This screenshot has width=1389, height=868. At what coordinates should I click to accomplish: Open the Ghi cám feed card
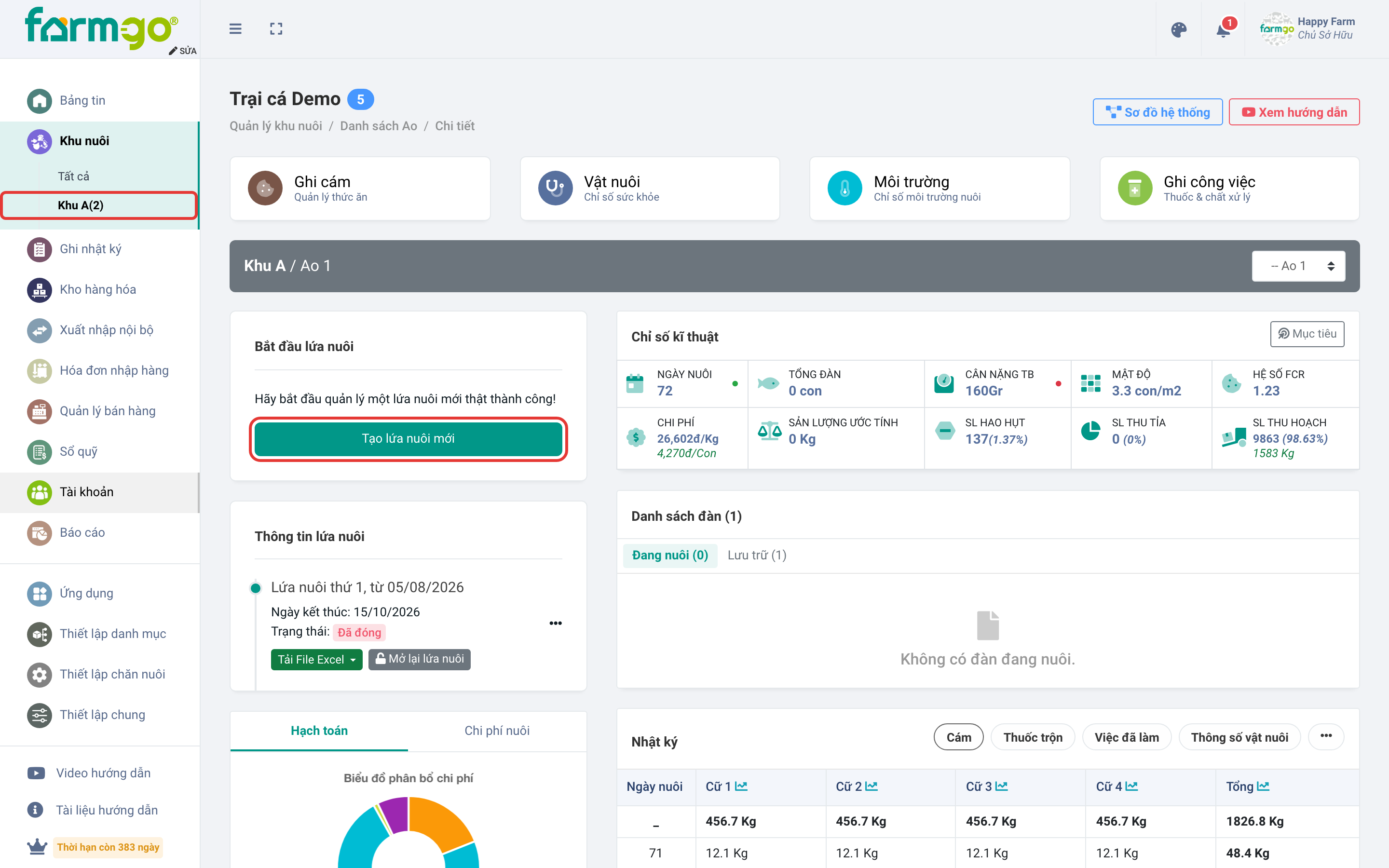tap(360, 188)
